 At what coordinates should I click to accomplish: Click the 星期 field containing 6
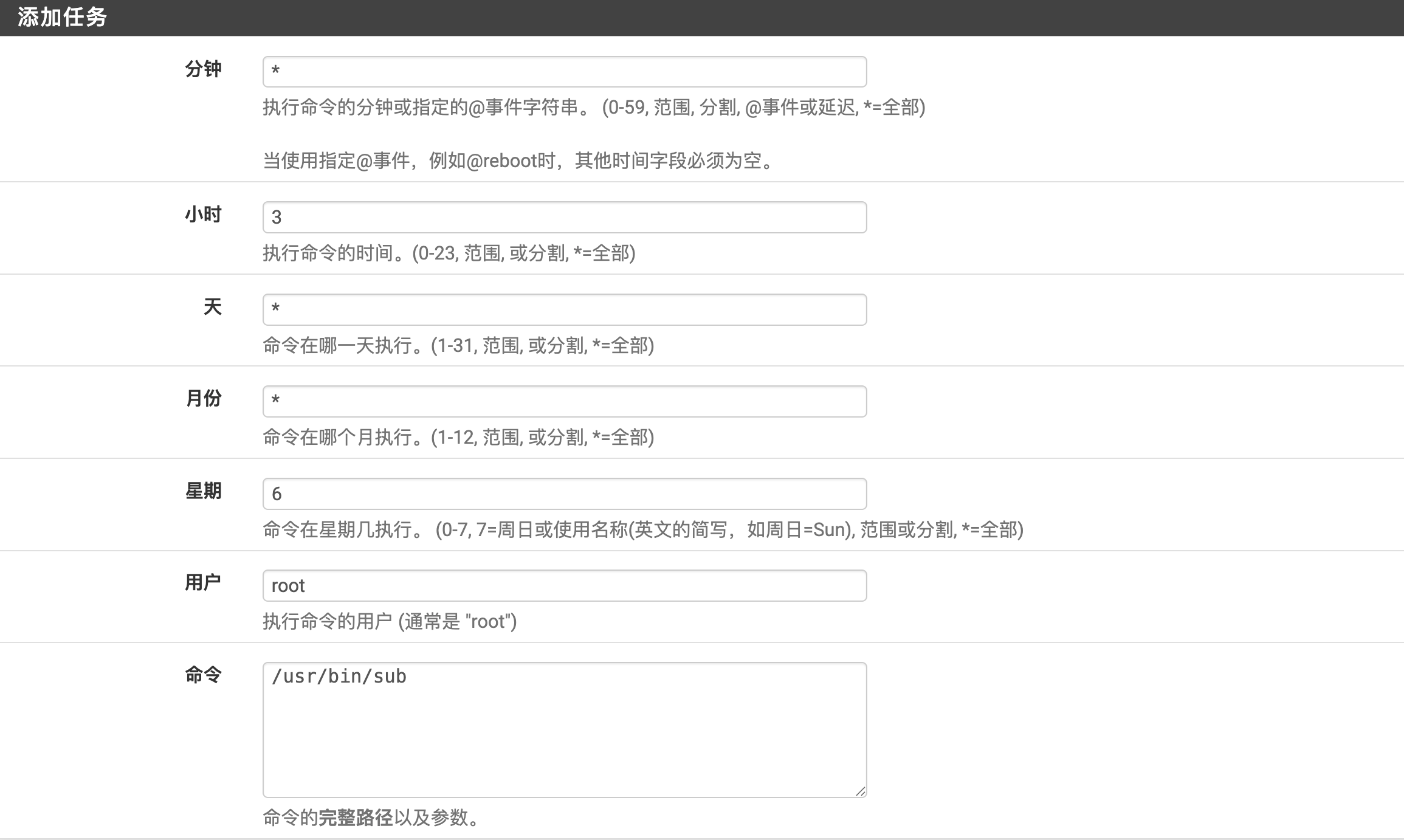(x=564, y=494)
